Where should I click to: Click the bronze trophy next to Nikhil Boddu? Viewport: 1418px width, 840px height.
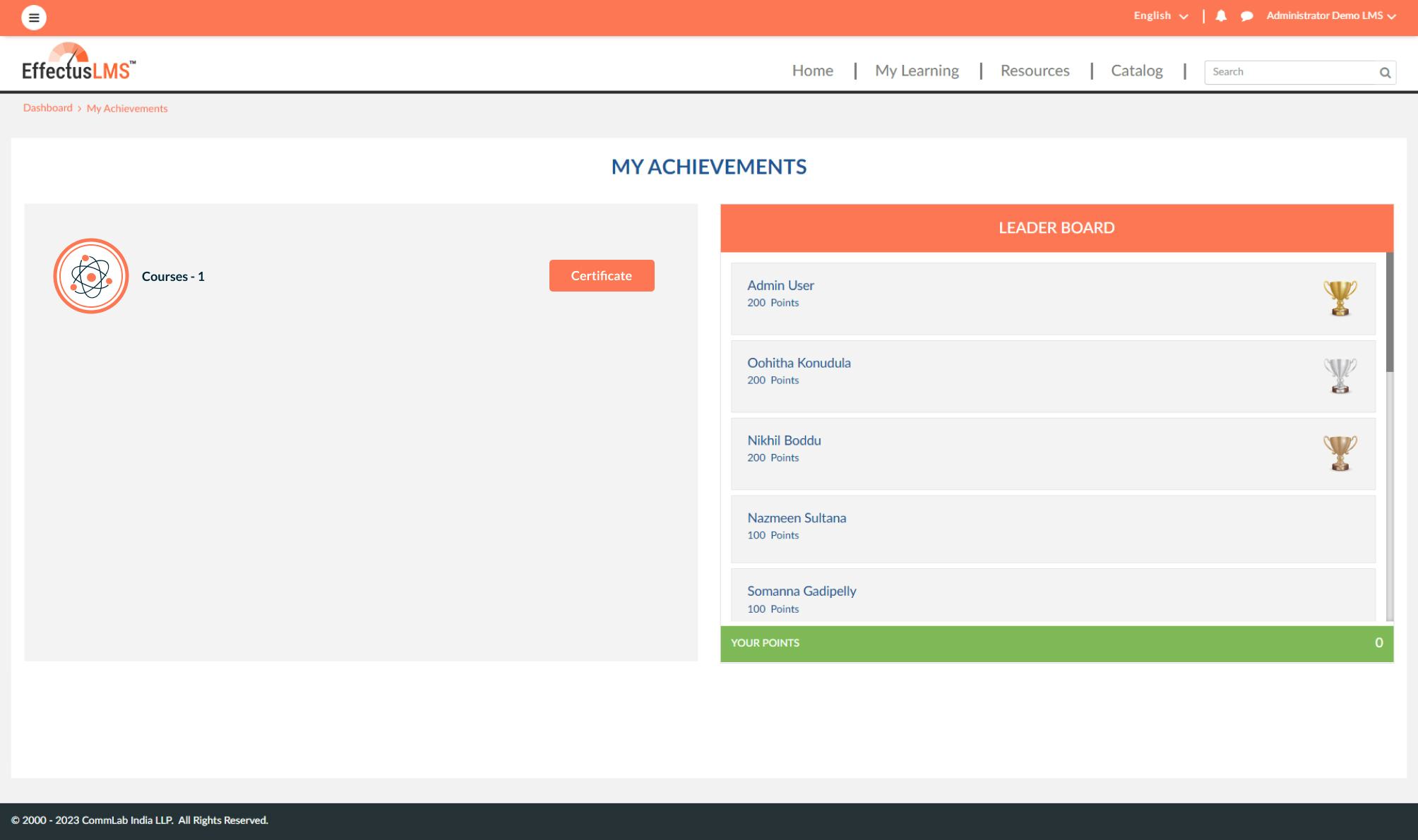[1337, 453]
